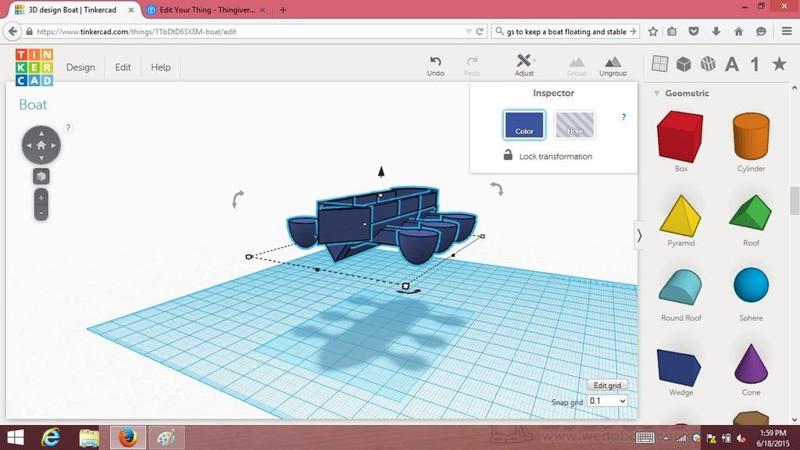Click the Edit grid button

coord(607,385)
